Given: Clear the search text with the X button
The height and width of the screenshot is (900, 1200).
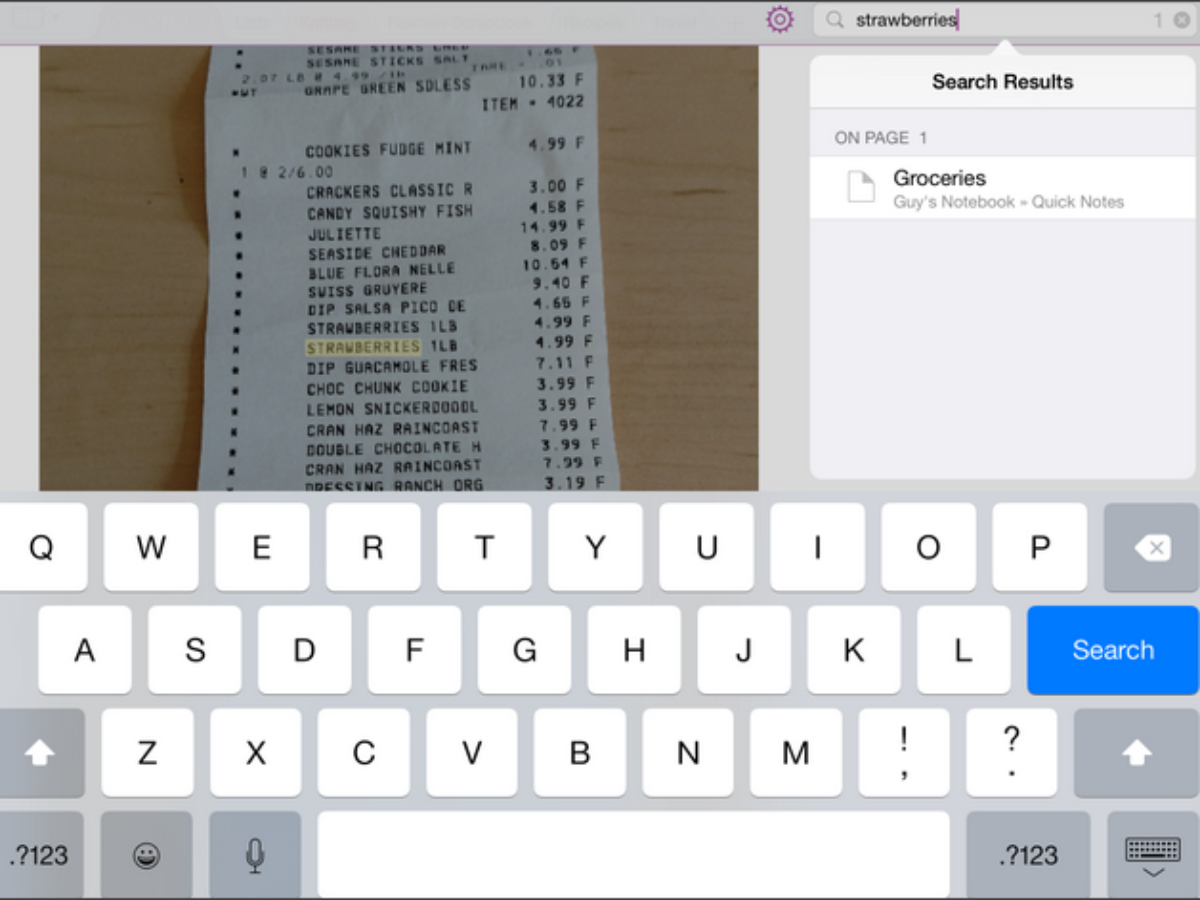Looking at the screenshot, I should pyautogui.click(x=1181, y=20).
